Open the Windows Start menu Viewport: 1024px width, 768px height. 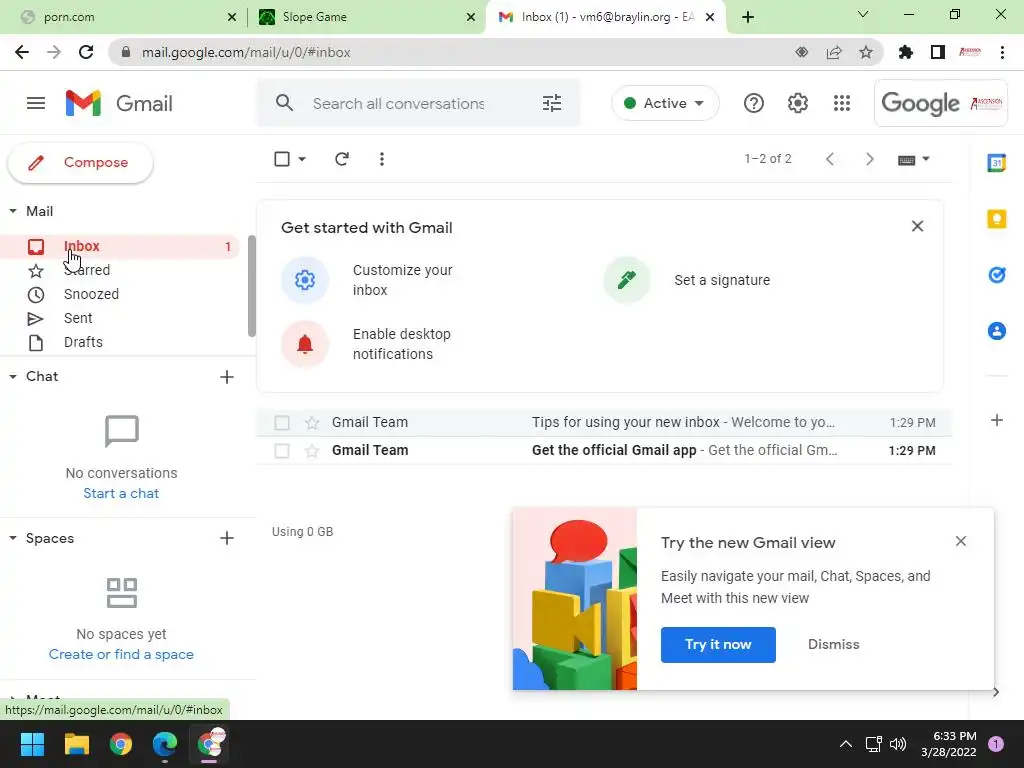click(x=32, y=744)
